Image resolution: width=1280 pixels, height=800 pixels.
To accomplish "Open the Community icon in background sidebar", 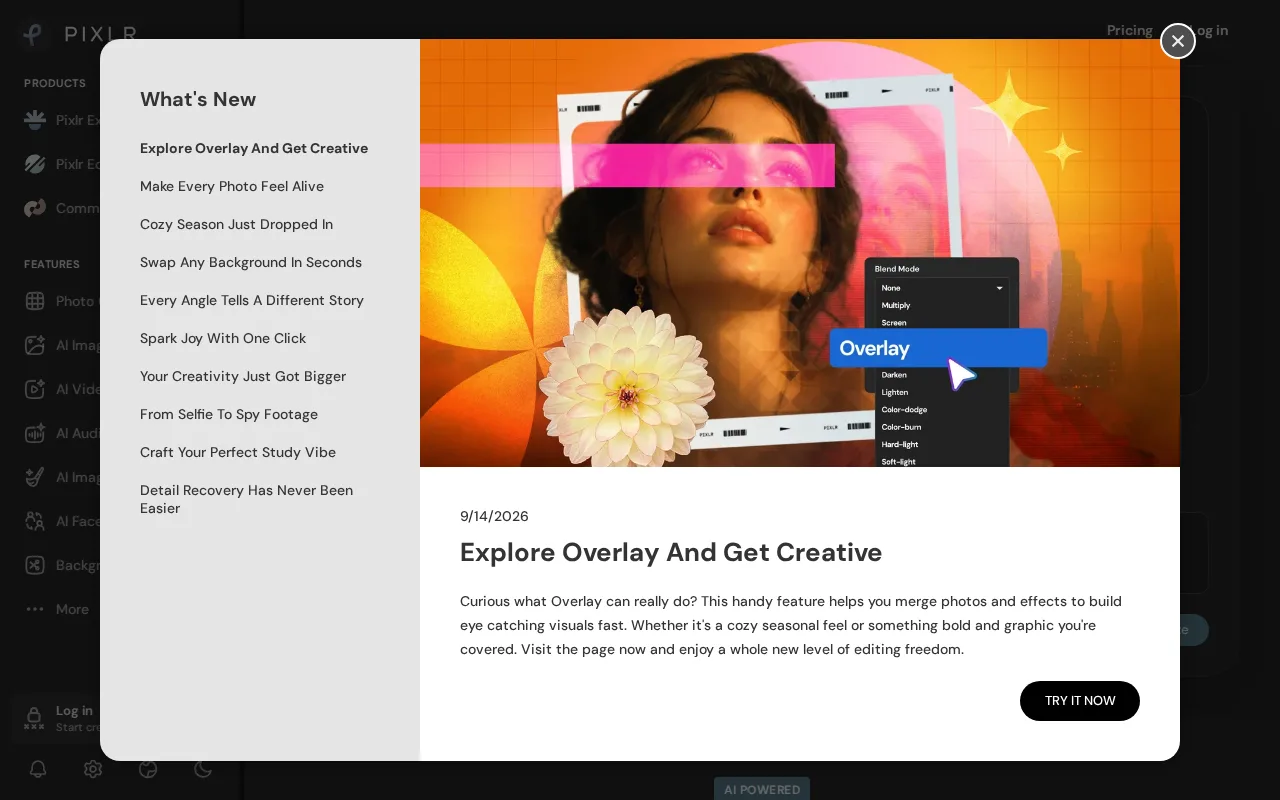I will tap(35, 208).
